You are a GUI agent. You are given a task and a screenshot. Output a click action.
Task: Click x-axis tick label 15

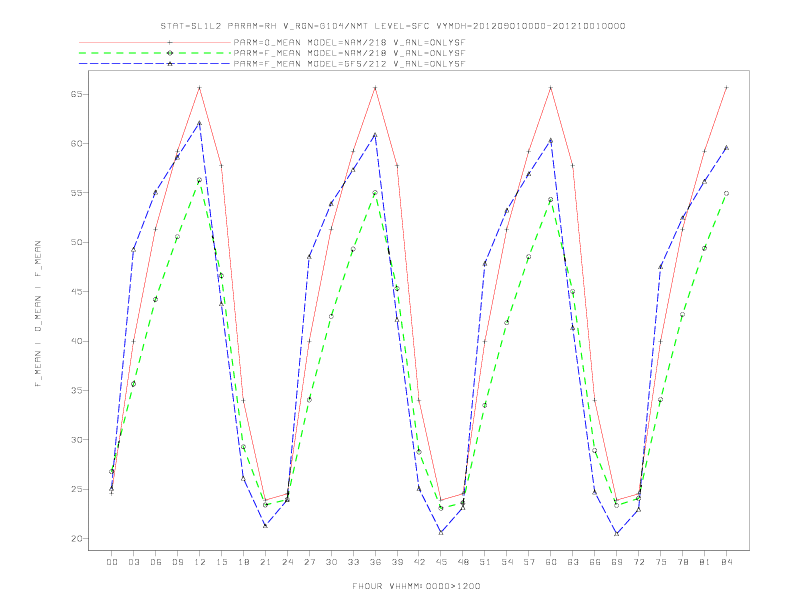(221, 562)
